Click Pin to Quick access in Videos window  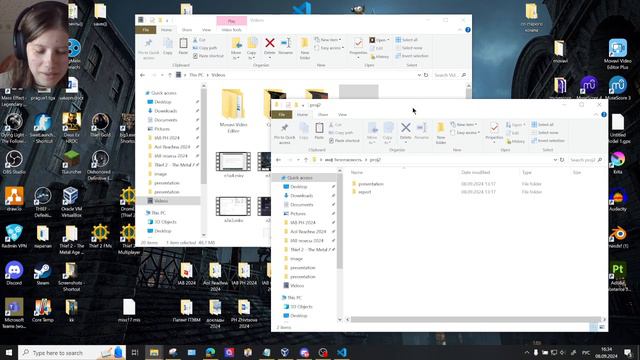pos(149,49)
